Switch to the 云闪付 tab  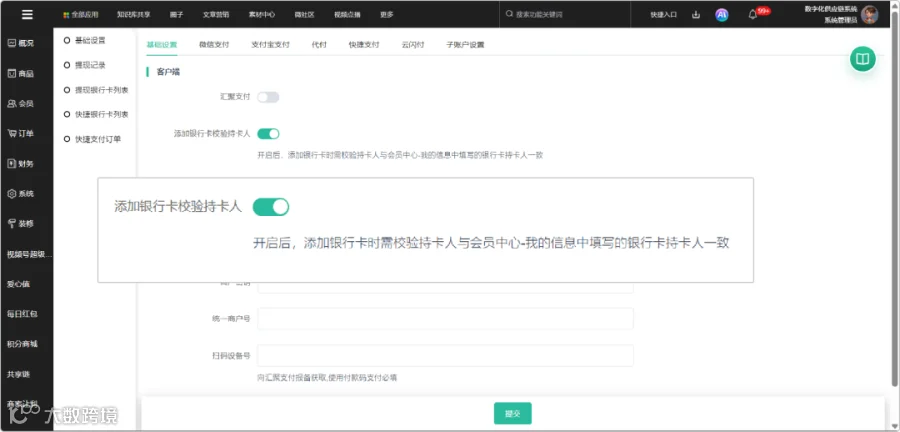tap(413, 45)
